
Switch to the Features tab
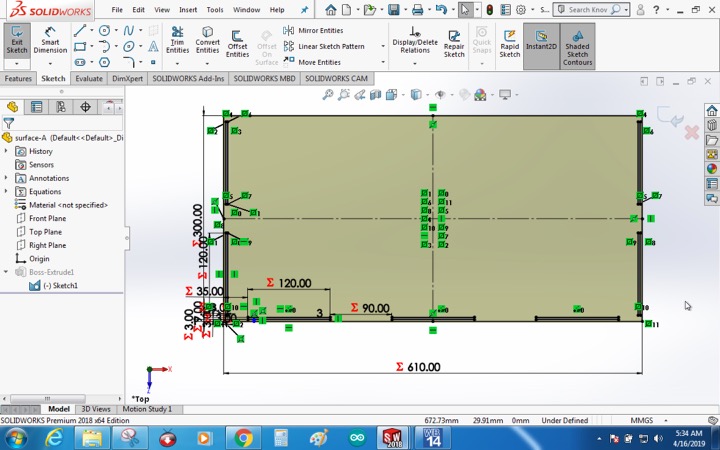point(18,79)
